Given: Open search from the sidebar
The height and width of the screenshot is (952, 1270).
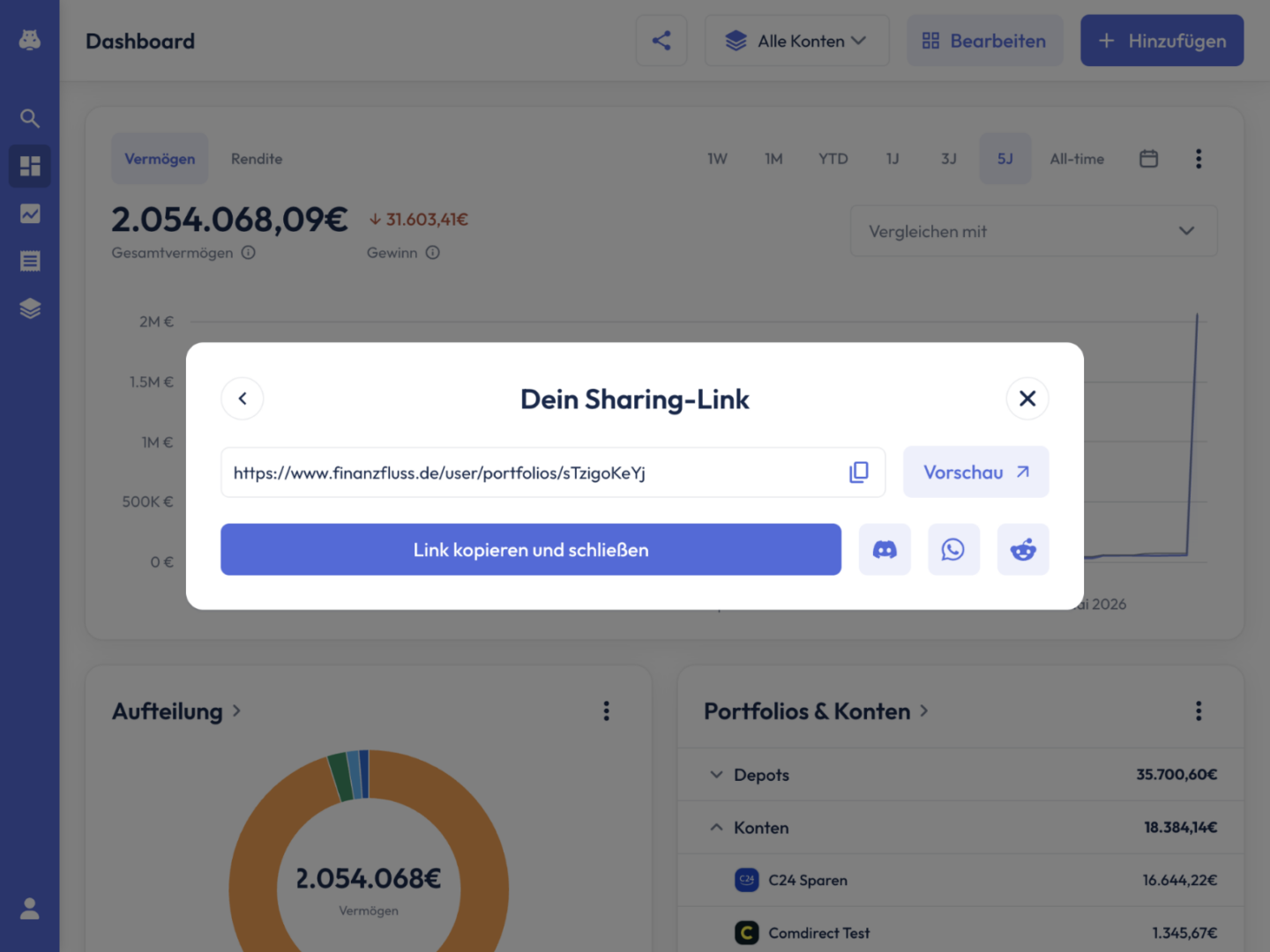Looking at the screenshot, I should tap(30, 118).
